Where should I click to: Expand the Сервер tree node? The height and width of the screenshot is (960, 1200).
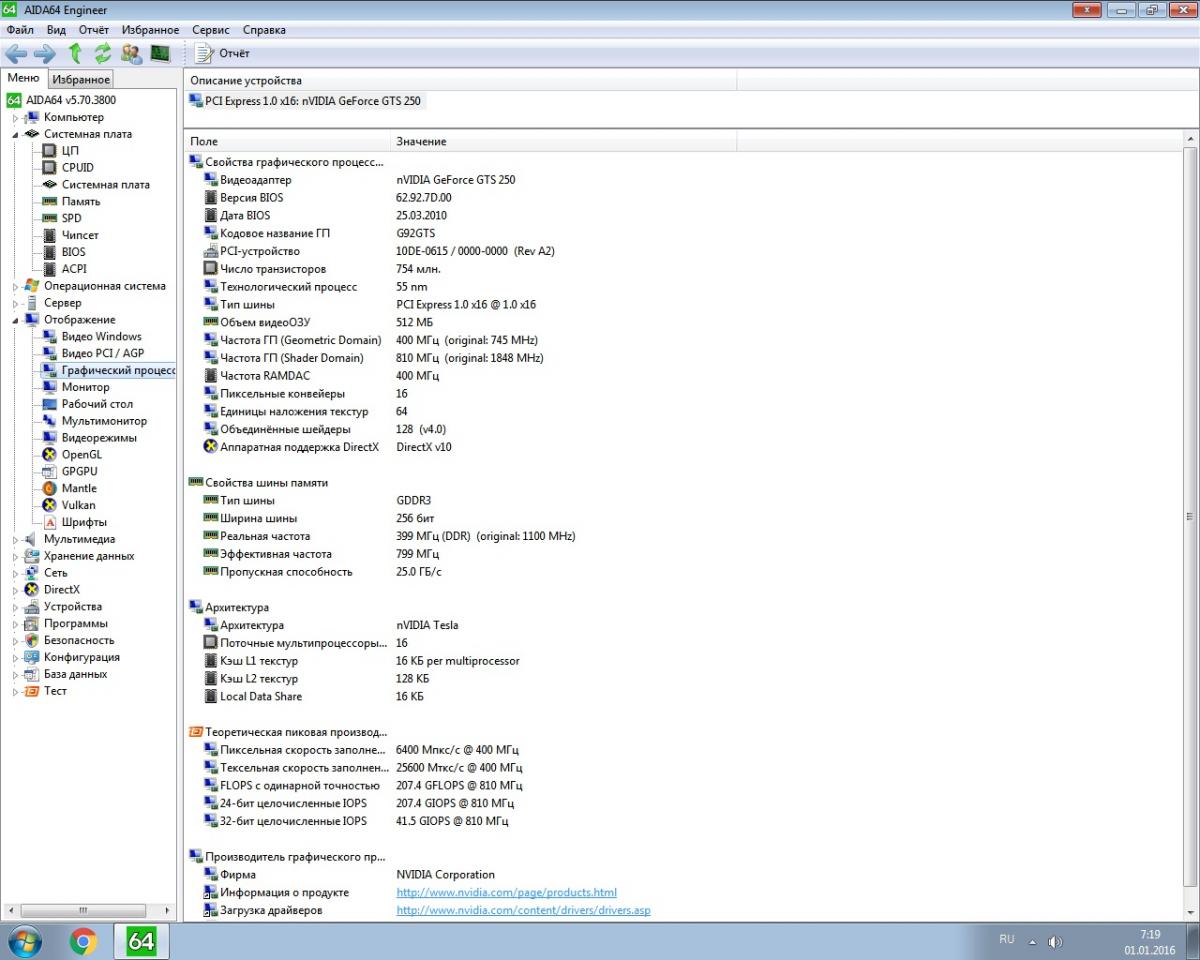tap(16, 303)
